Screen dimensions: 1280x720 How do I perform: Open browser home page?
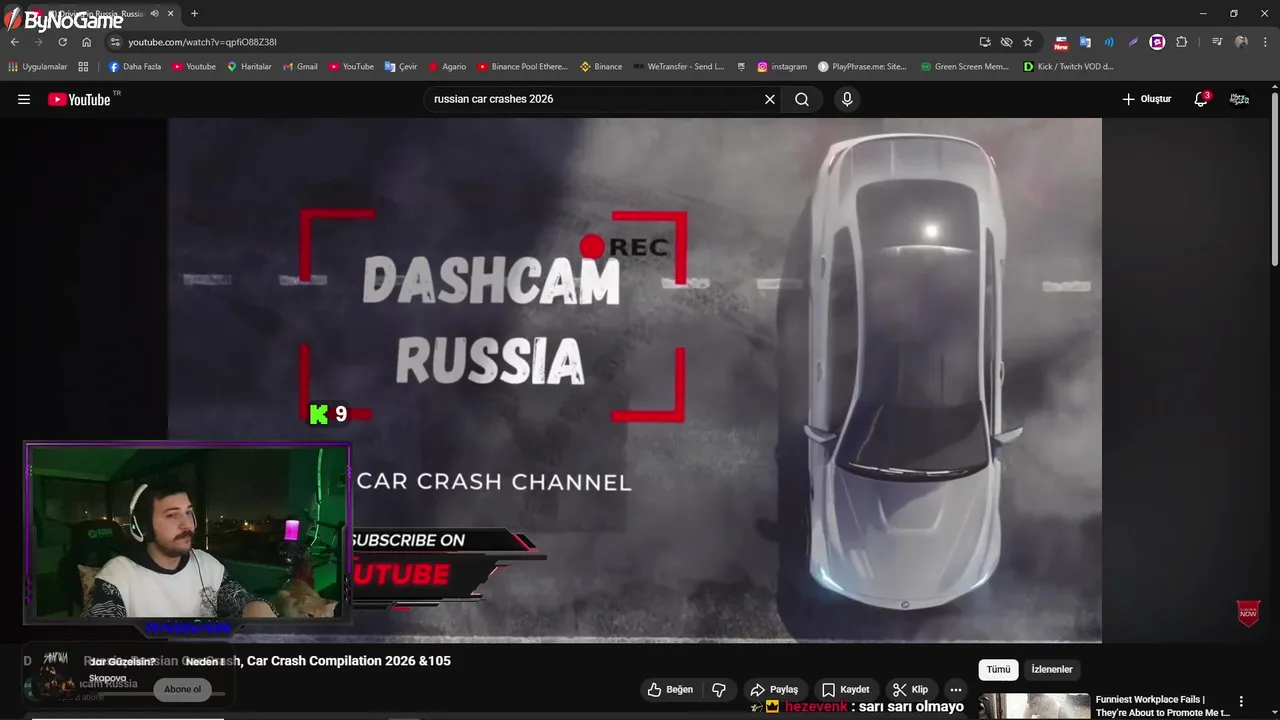[x=86, y=42]
